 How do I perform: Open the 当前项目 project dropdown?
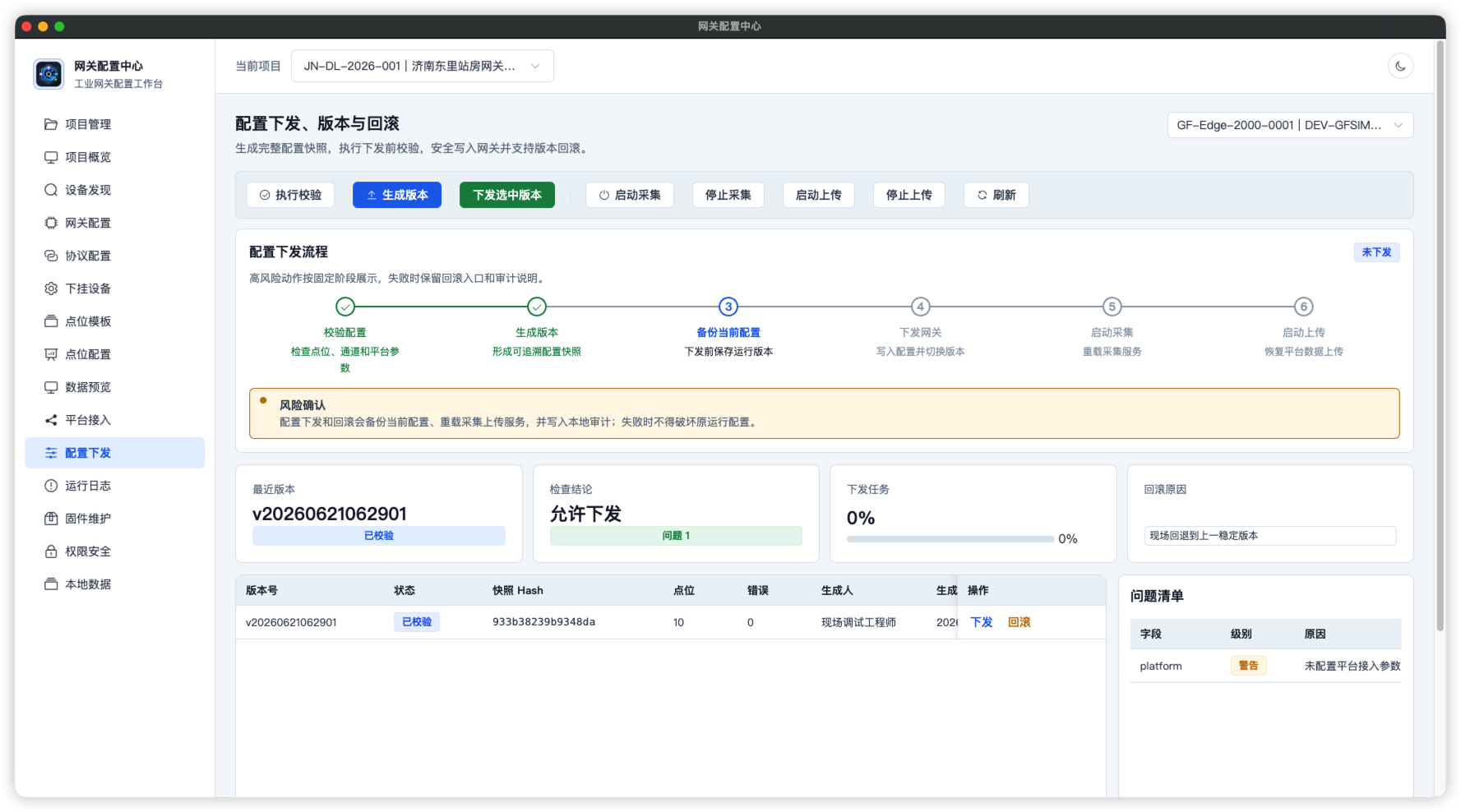tap(422, 66)
